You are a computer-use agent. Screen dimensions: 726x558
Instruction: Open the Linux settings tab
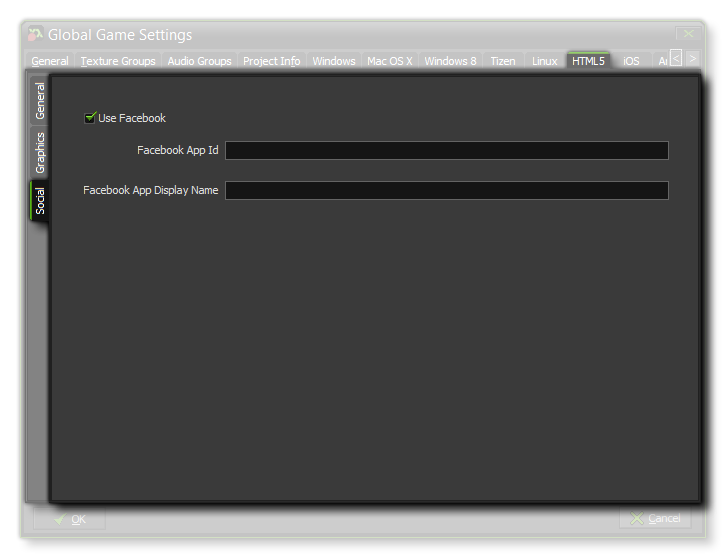tap(544, 61)
